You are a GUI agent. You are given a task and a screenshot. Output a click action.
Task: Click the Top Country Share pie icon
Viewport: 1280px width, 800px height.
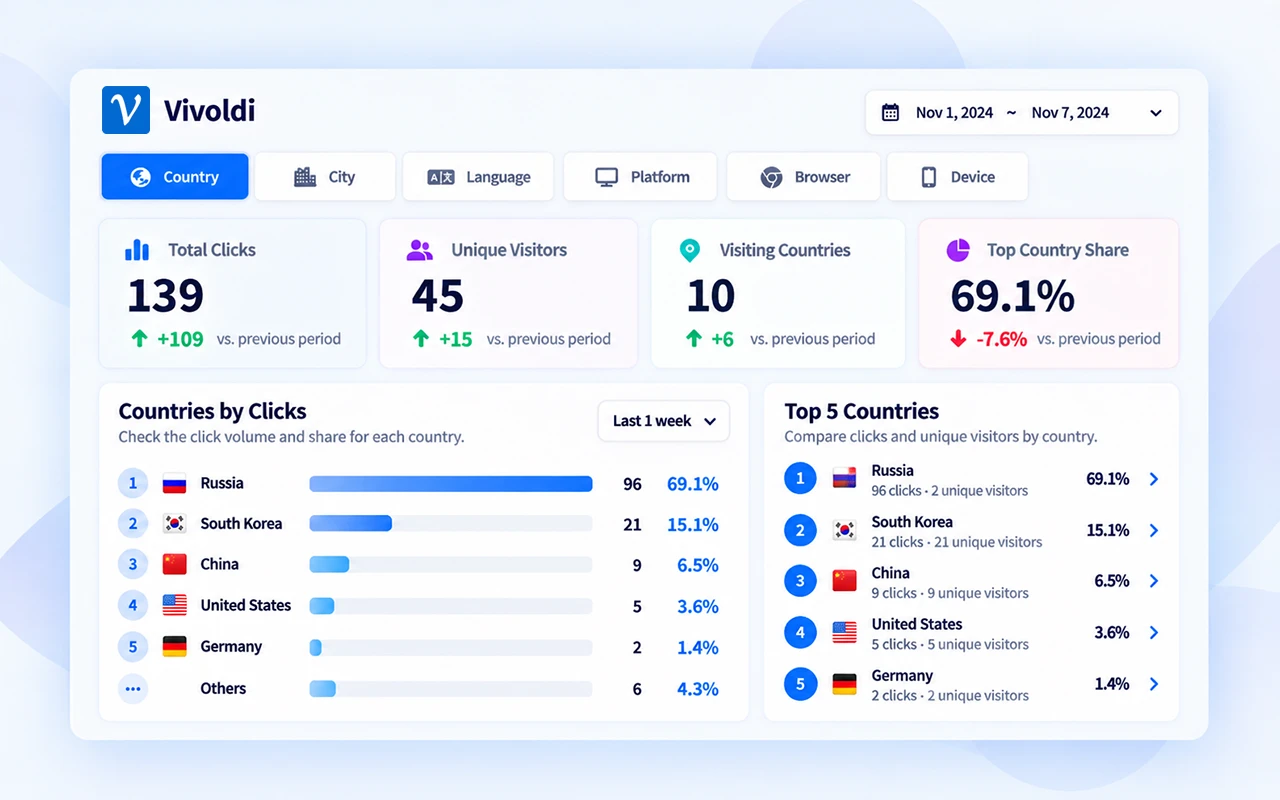958,250
